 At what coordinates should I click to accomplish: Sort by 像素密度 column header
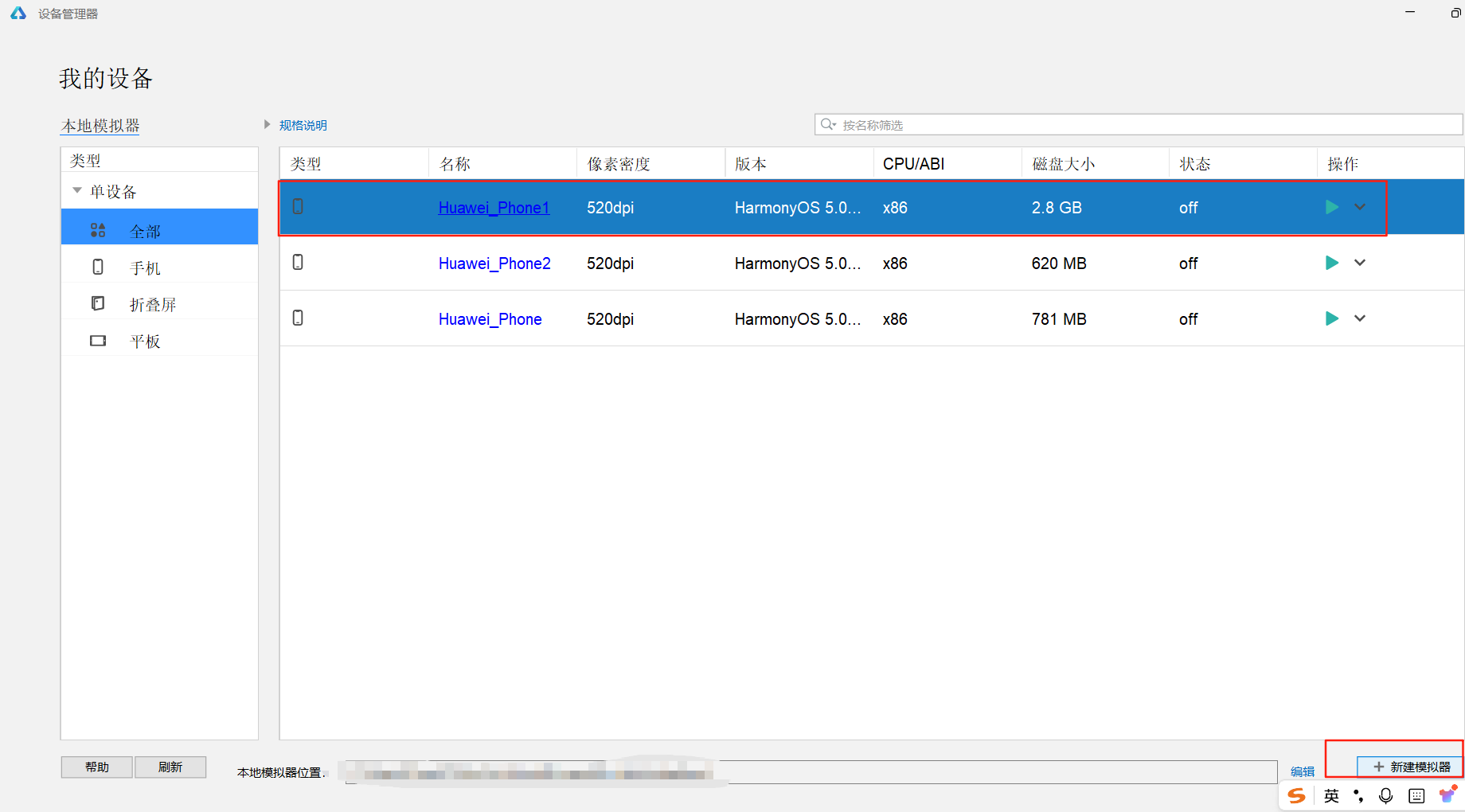650,163
